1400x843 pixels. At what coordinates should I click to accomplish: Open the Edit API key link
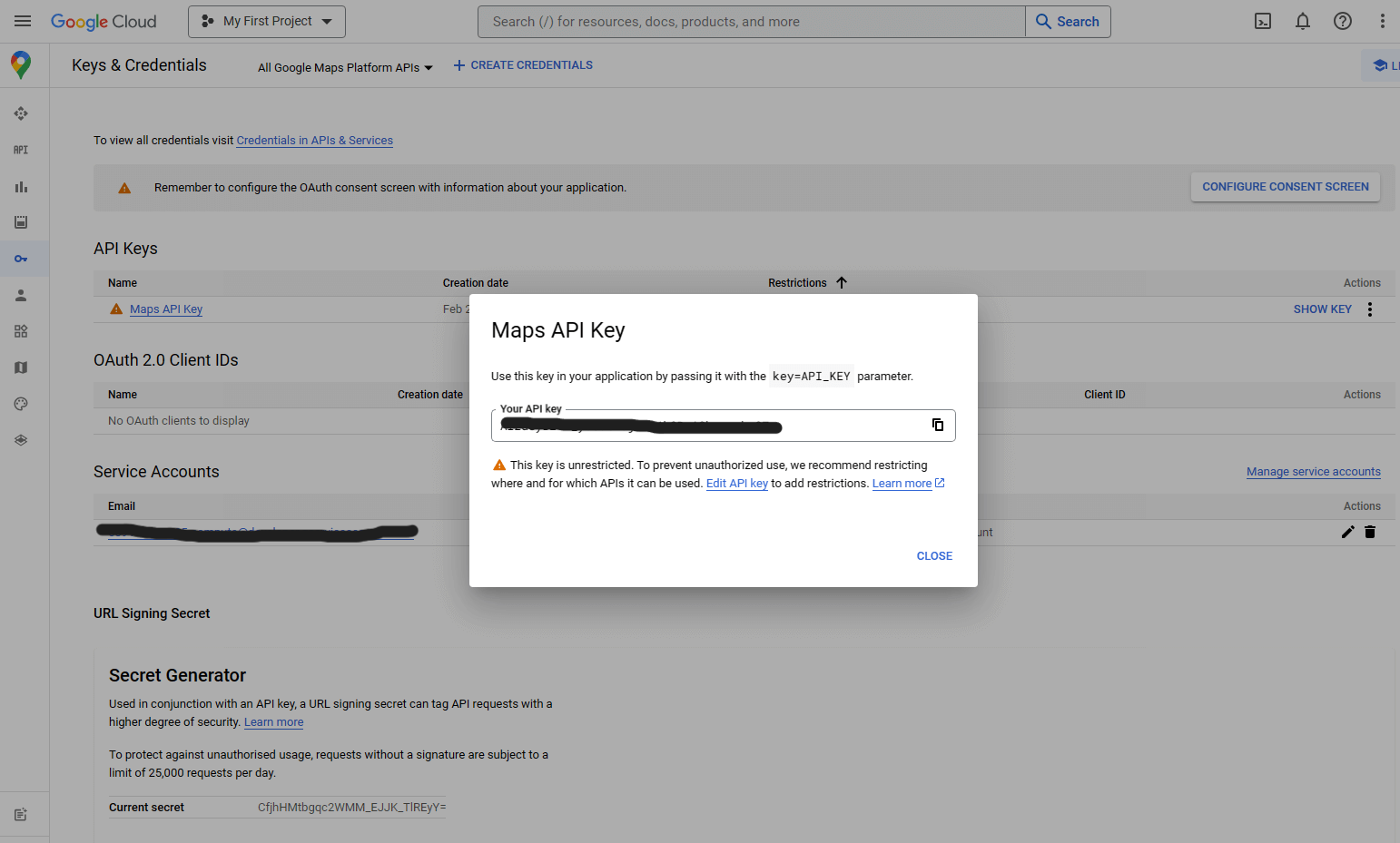[x=736, y=483]
